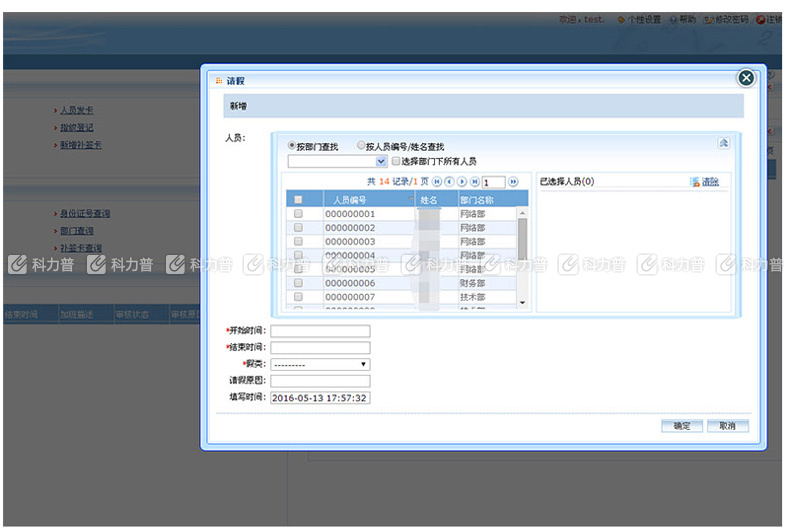Open the 人员发卡 link in the sidebar
The height and width of the screenshot is (530, 790).
coord(77,110)
